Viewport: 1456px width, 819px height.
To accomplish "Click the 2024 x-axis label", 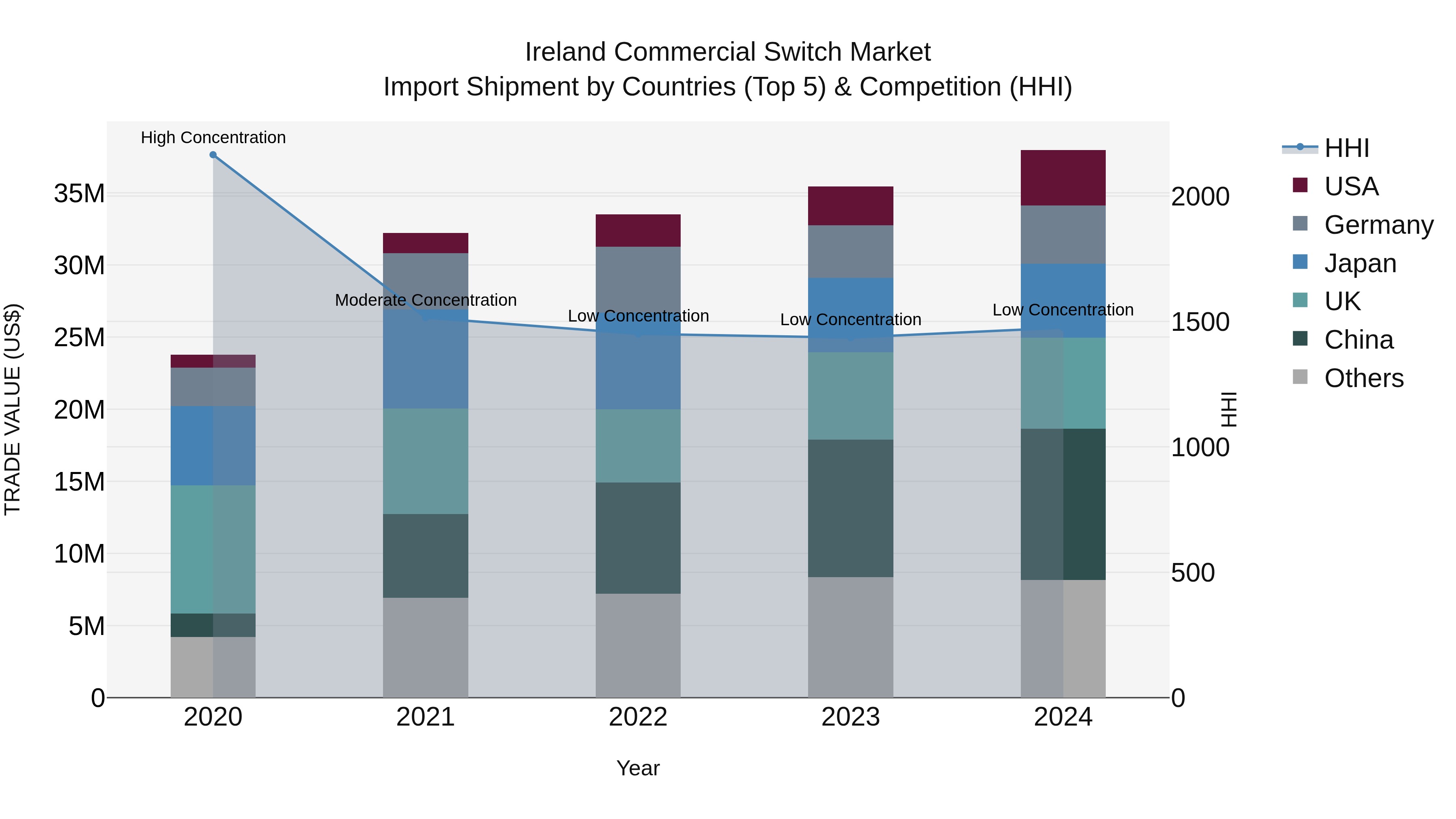I will pyautogui.click(x=1062, y=717).
